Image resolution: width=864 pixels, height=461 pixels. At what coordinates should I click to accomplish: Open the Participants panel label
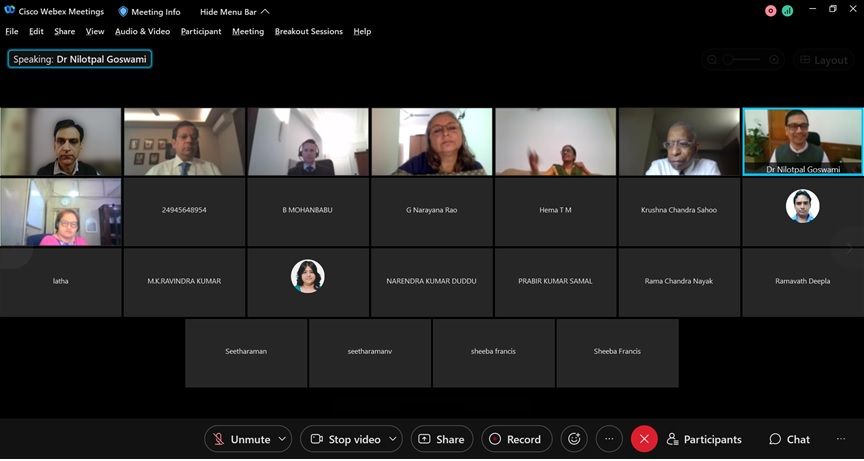[712, 440]
